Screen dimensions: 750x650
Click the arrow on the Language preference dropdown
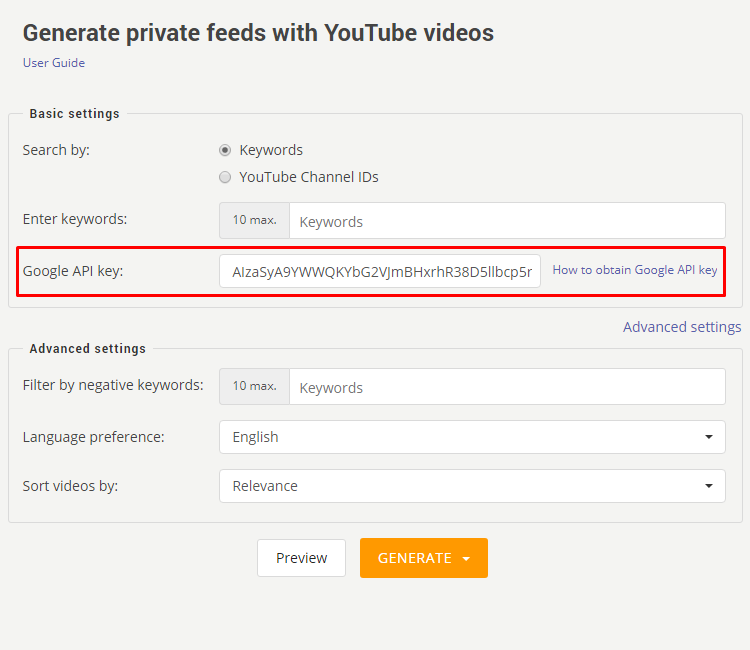(x=709, y=437)
